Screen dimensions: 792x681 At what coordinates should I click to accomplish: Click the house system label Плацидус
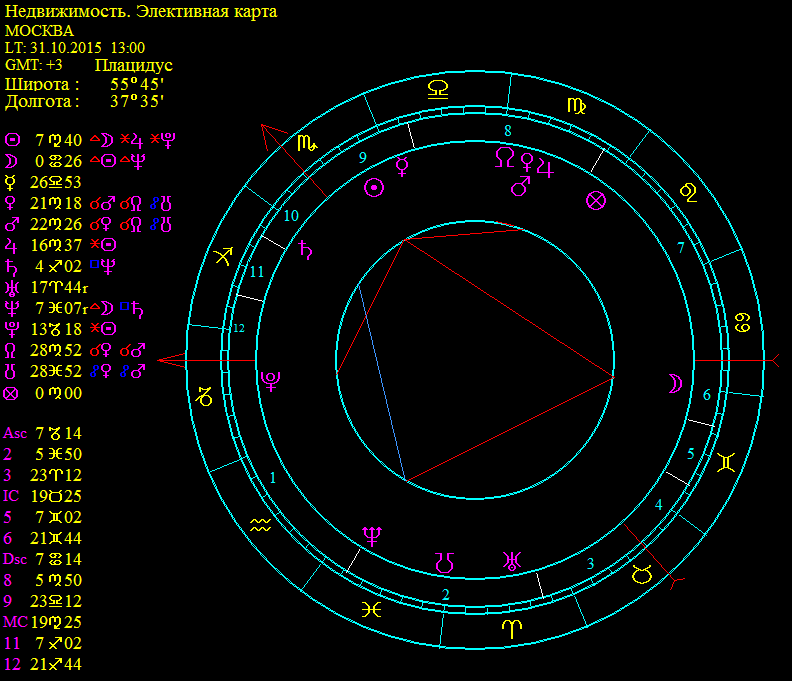[133, 65]
